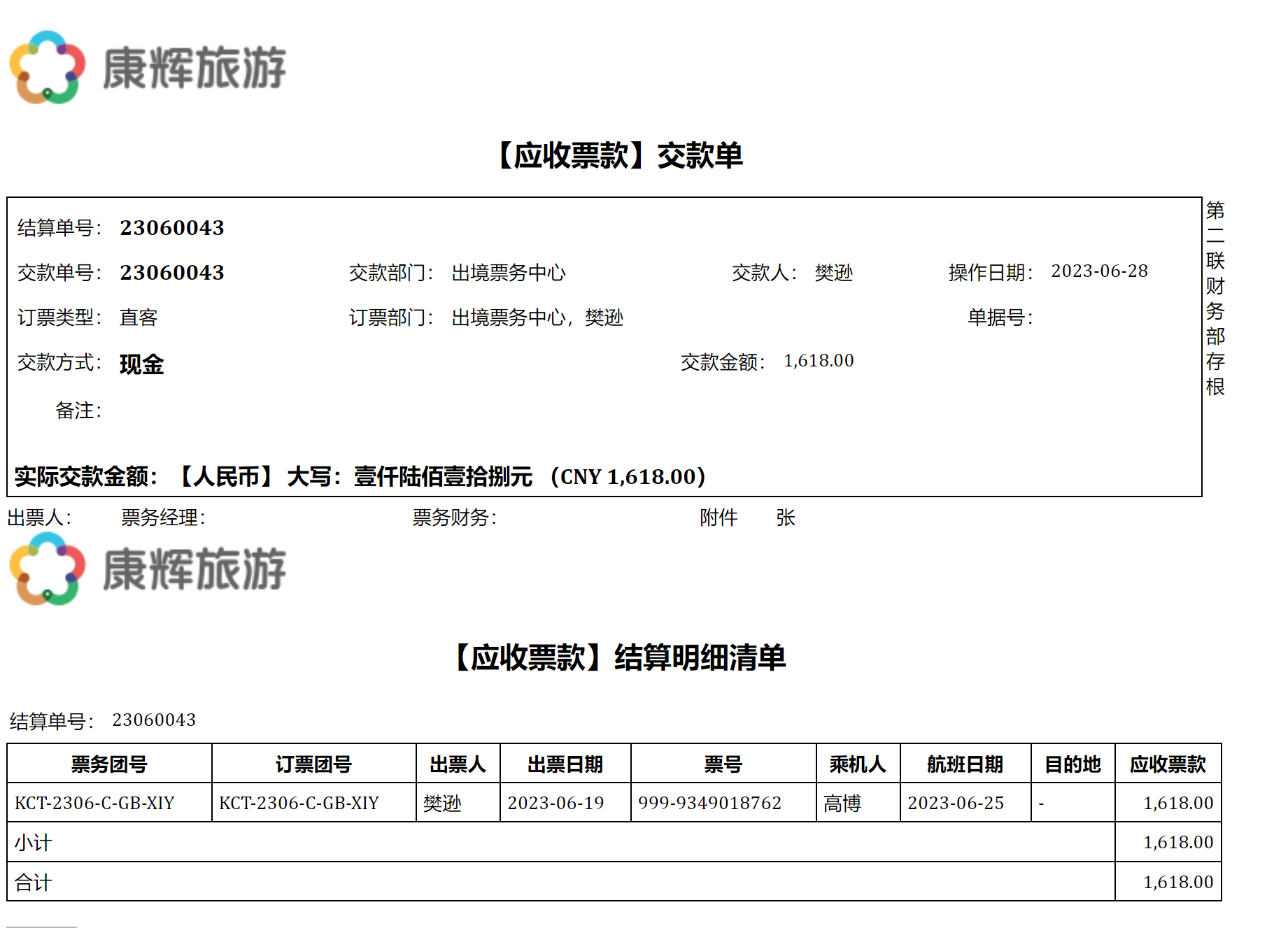1288x928 pixels.
Task: Click the issue date 2023-06-19 cell
Action: 555,803
